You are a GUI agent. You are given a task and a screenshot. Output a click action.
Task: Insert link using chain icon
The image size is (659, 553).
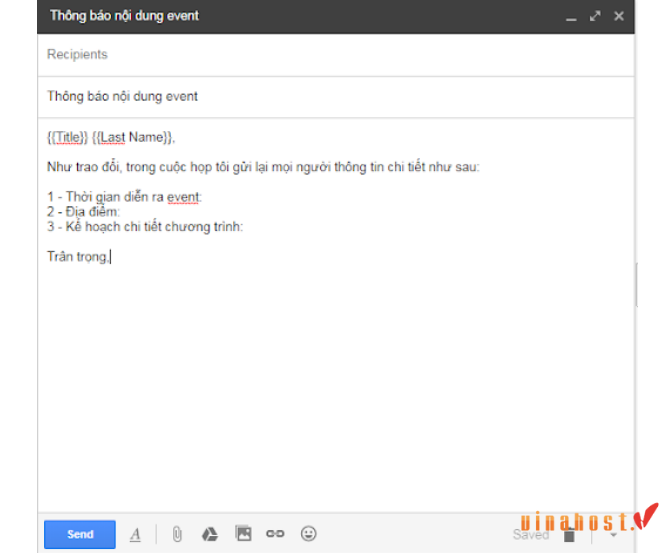[275, 534]
